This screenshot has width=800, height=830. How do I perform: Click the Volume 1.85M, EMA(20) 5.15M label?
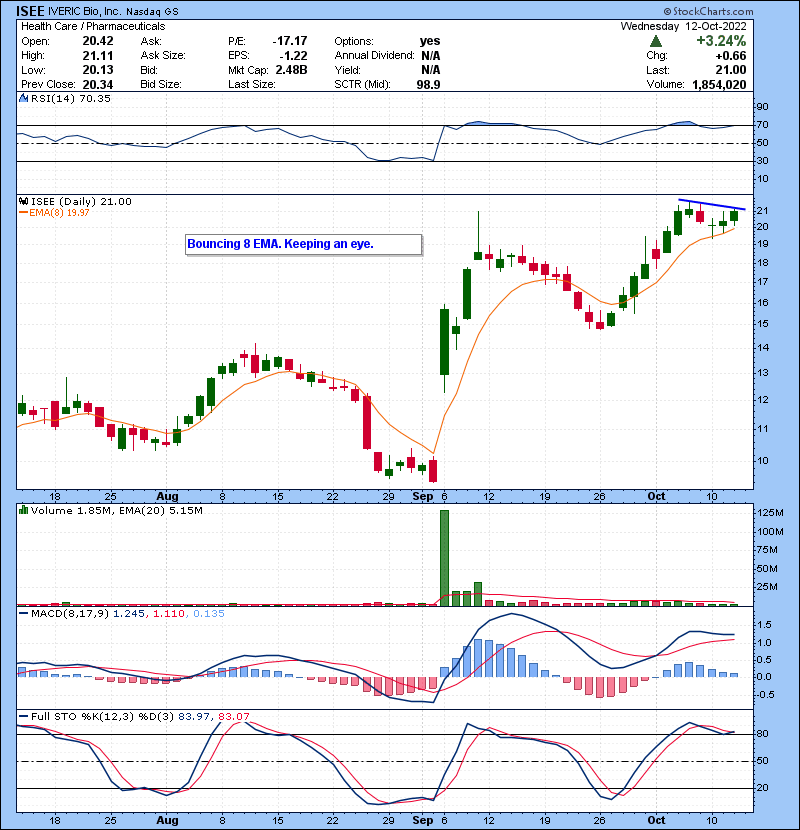pos(116,510)
